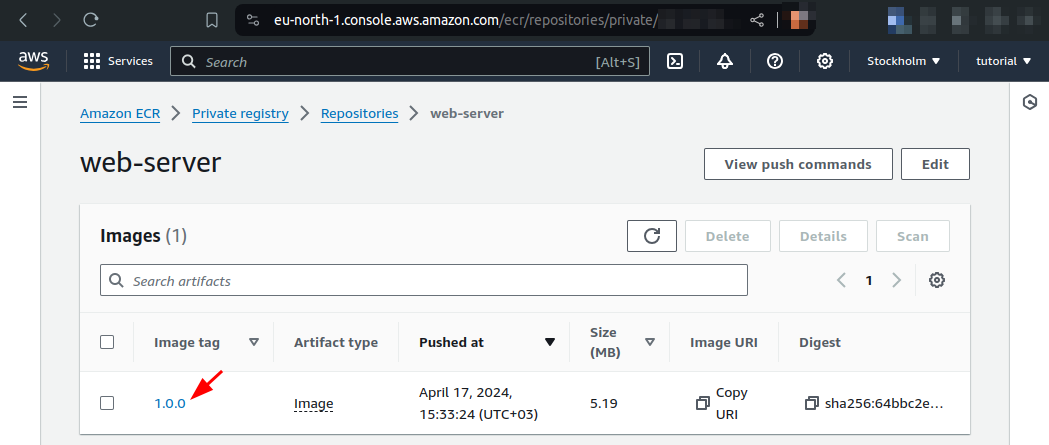
Task: Open the 1.0.0 image tag link
Action: (170, 403)
